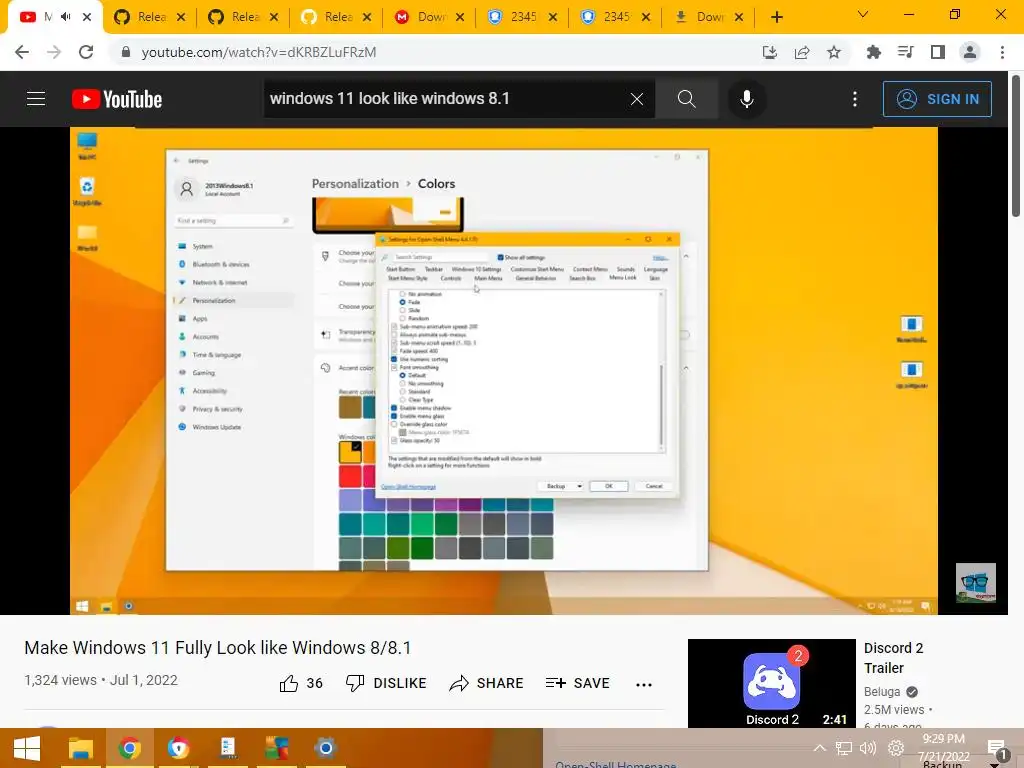Open Action Center notifications icon

tap(997, 750)
